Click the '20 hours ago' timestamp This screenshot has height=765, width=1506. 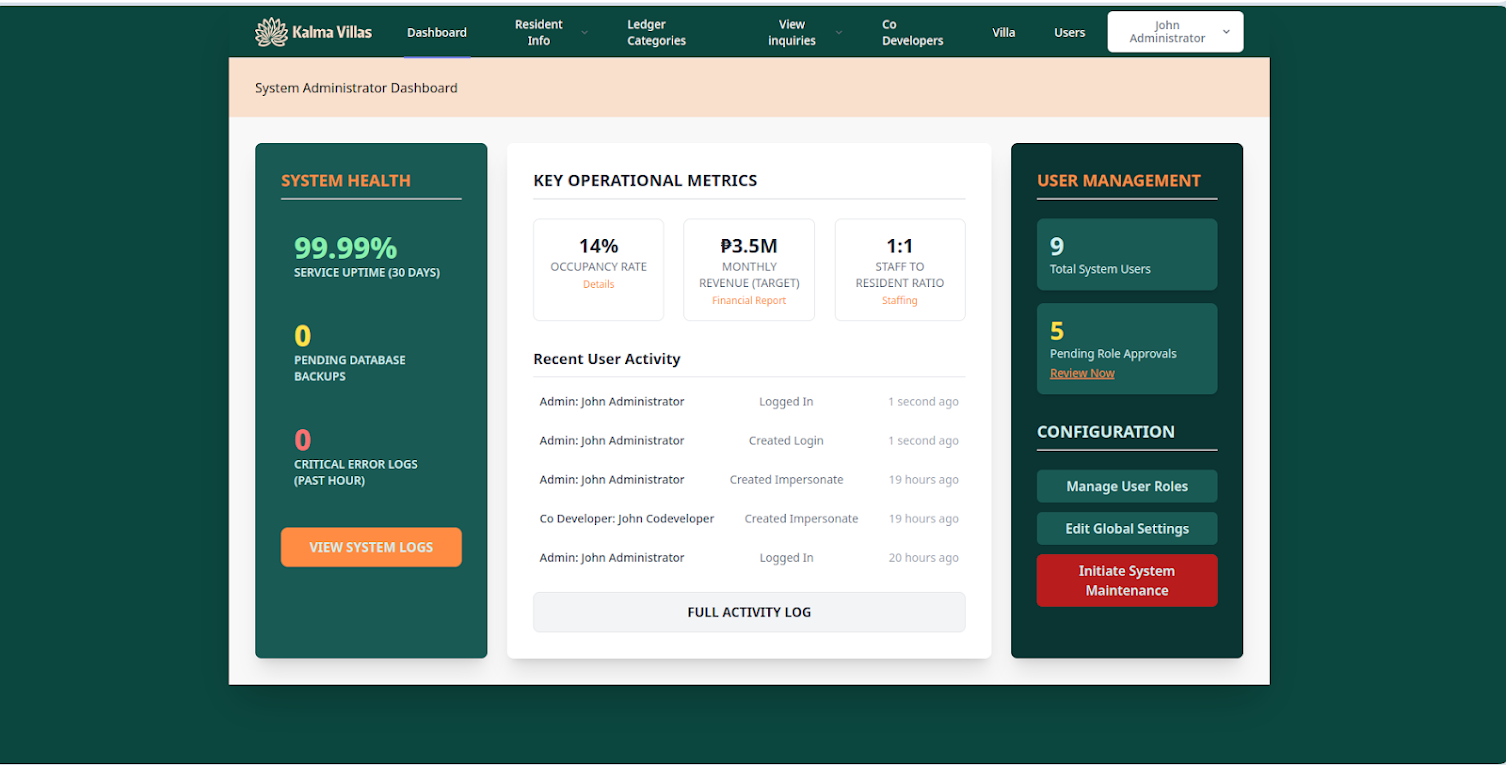[923, 558]
